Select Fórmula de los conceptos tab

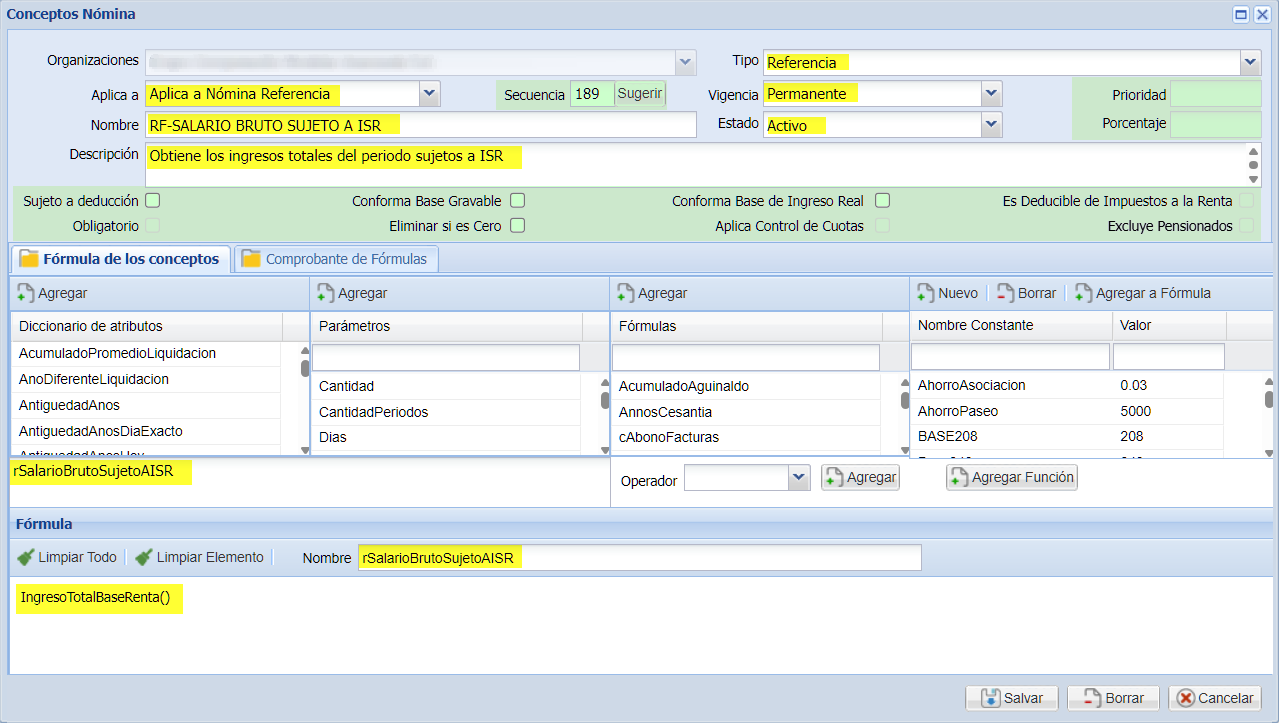[x=120, y=259]
